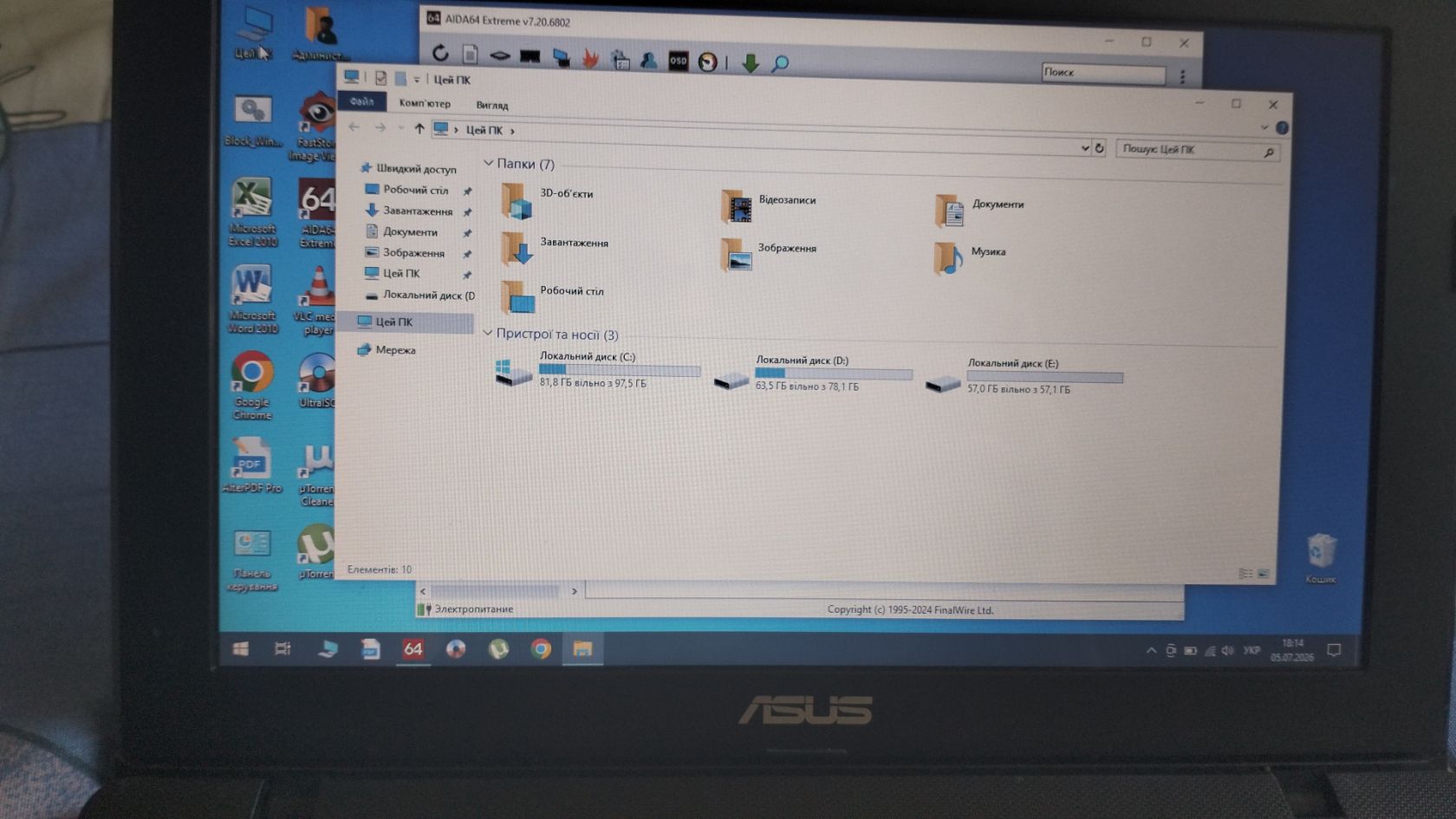Click the AIDA64 refresh toolbar icon

[440, 54]
